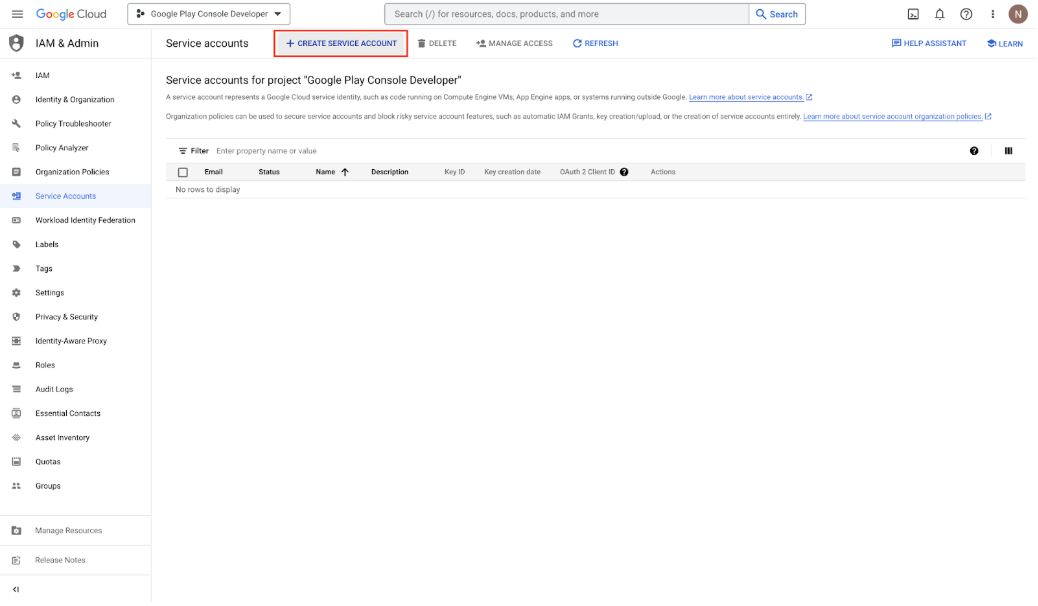The image size is (1038, 606).
Task: Click the Filter icon
Action: (183, 151)
